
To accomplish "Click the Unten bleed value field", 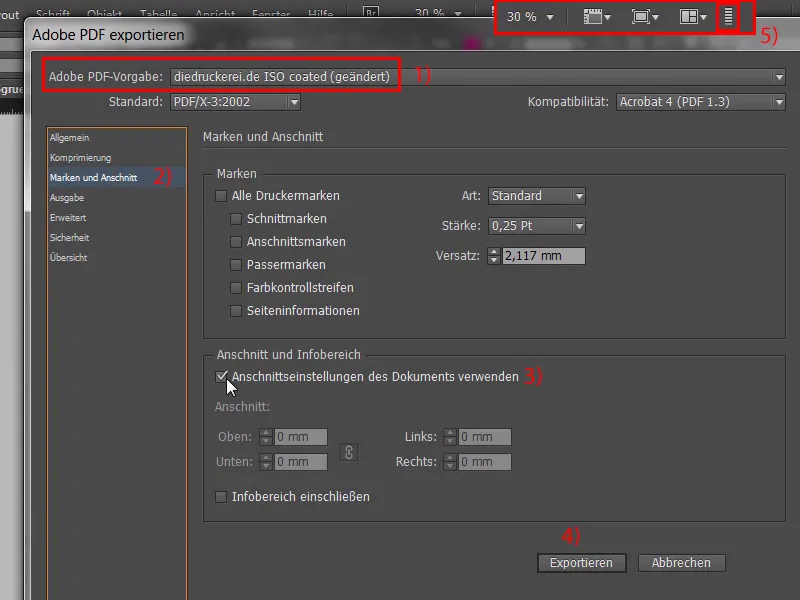I will coord(301,462).
